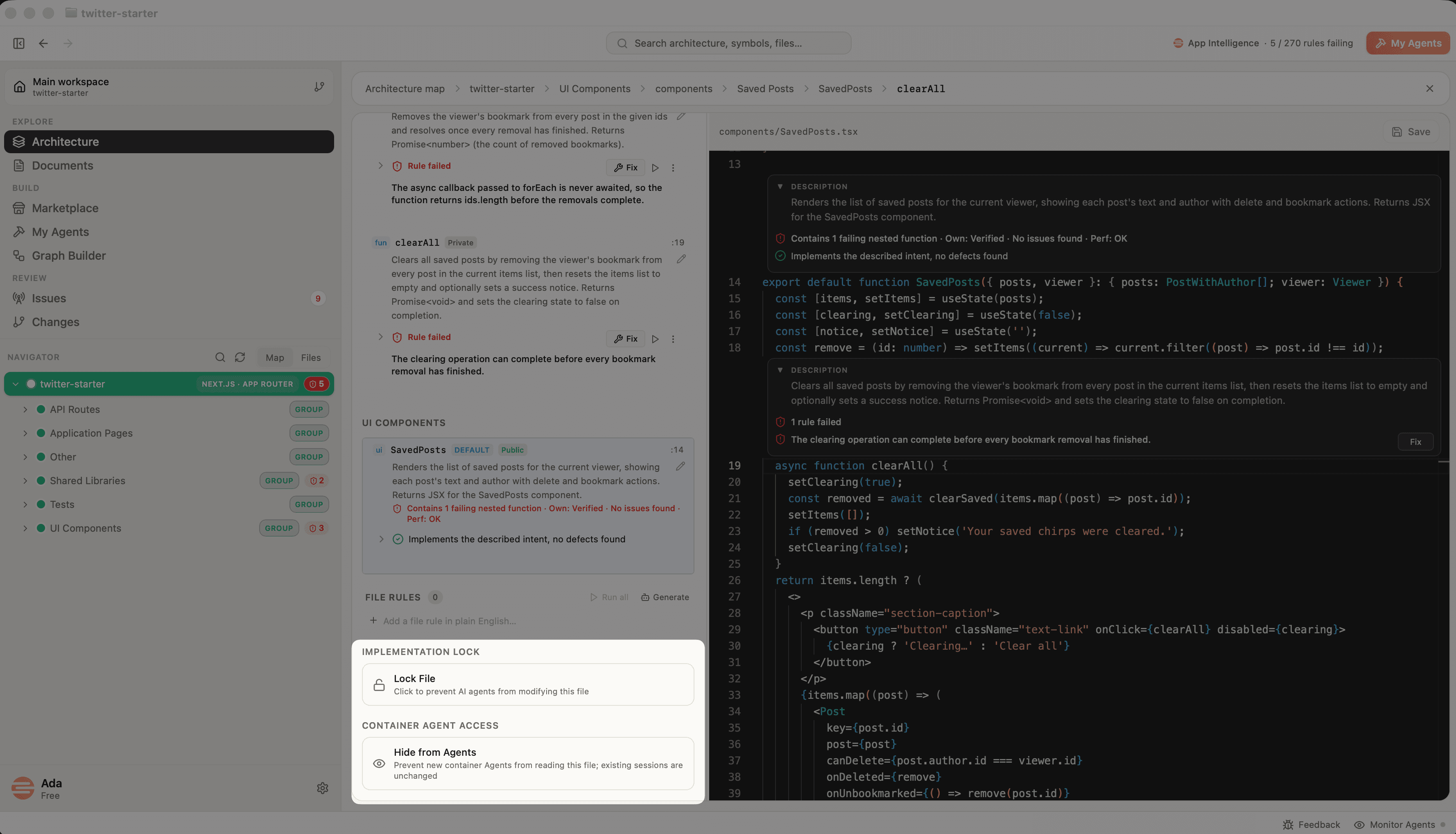Click the navigator refresh icon

point(240,357)
